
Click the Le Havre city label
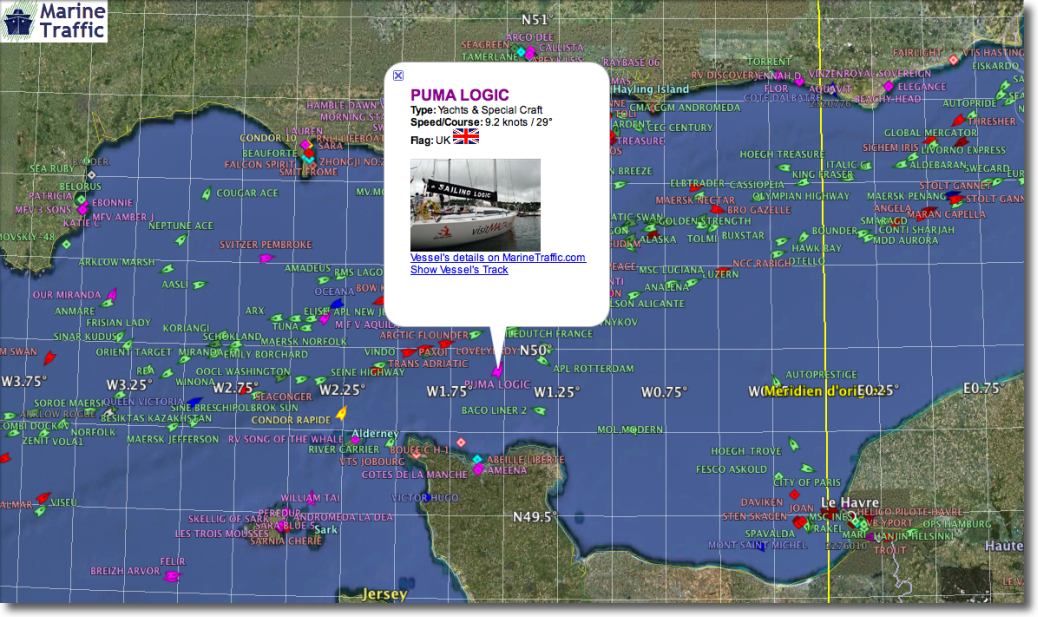pyautogui.click(x=850, y=502)
